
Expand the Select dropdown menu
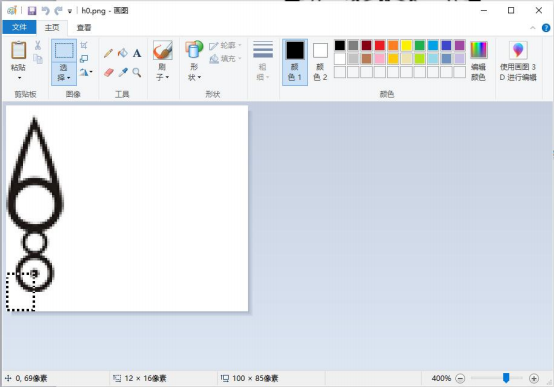point(69,77)
